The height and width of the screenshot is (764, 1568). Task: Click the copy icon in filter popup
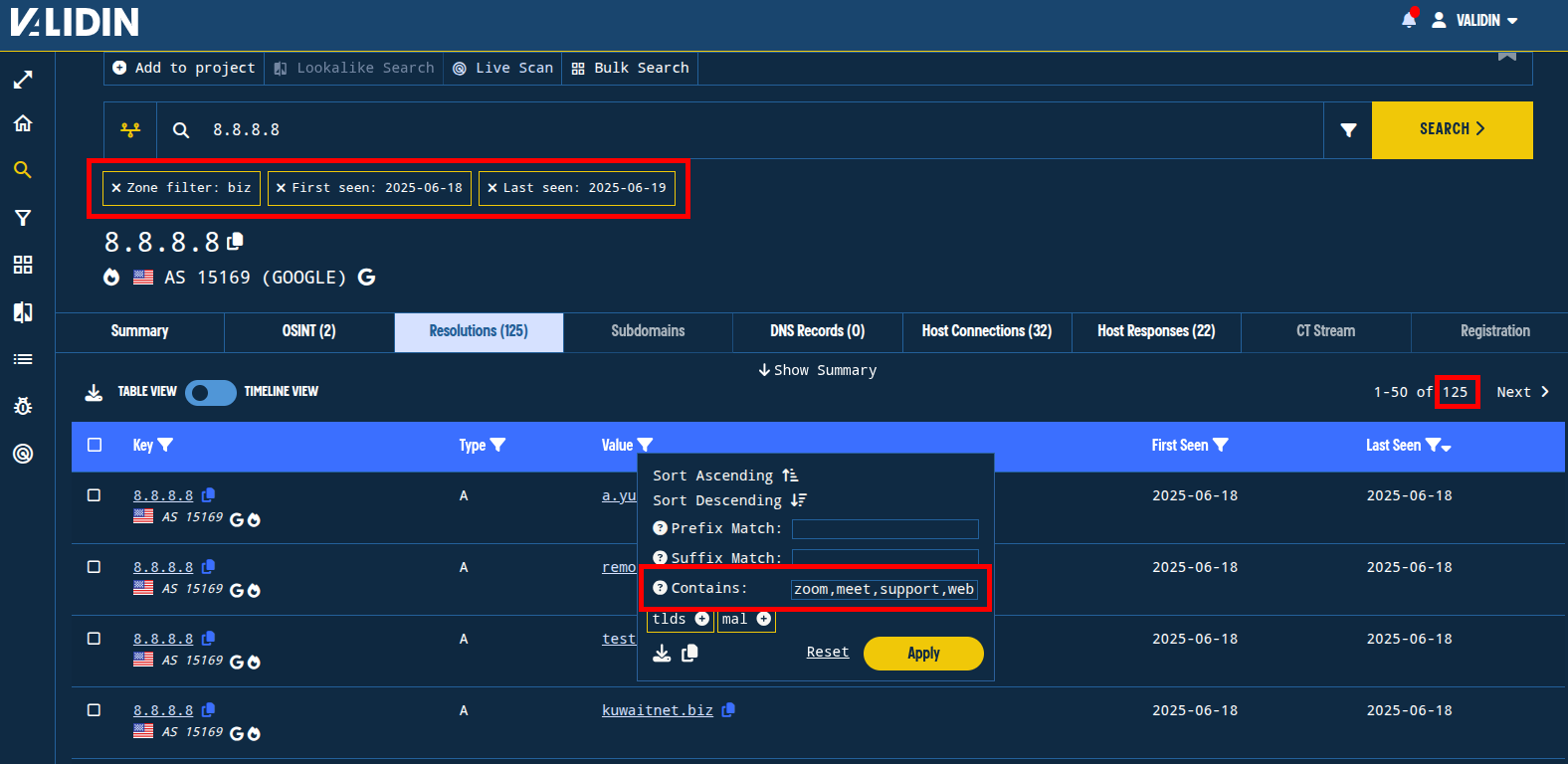coord(689,653)
